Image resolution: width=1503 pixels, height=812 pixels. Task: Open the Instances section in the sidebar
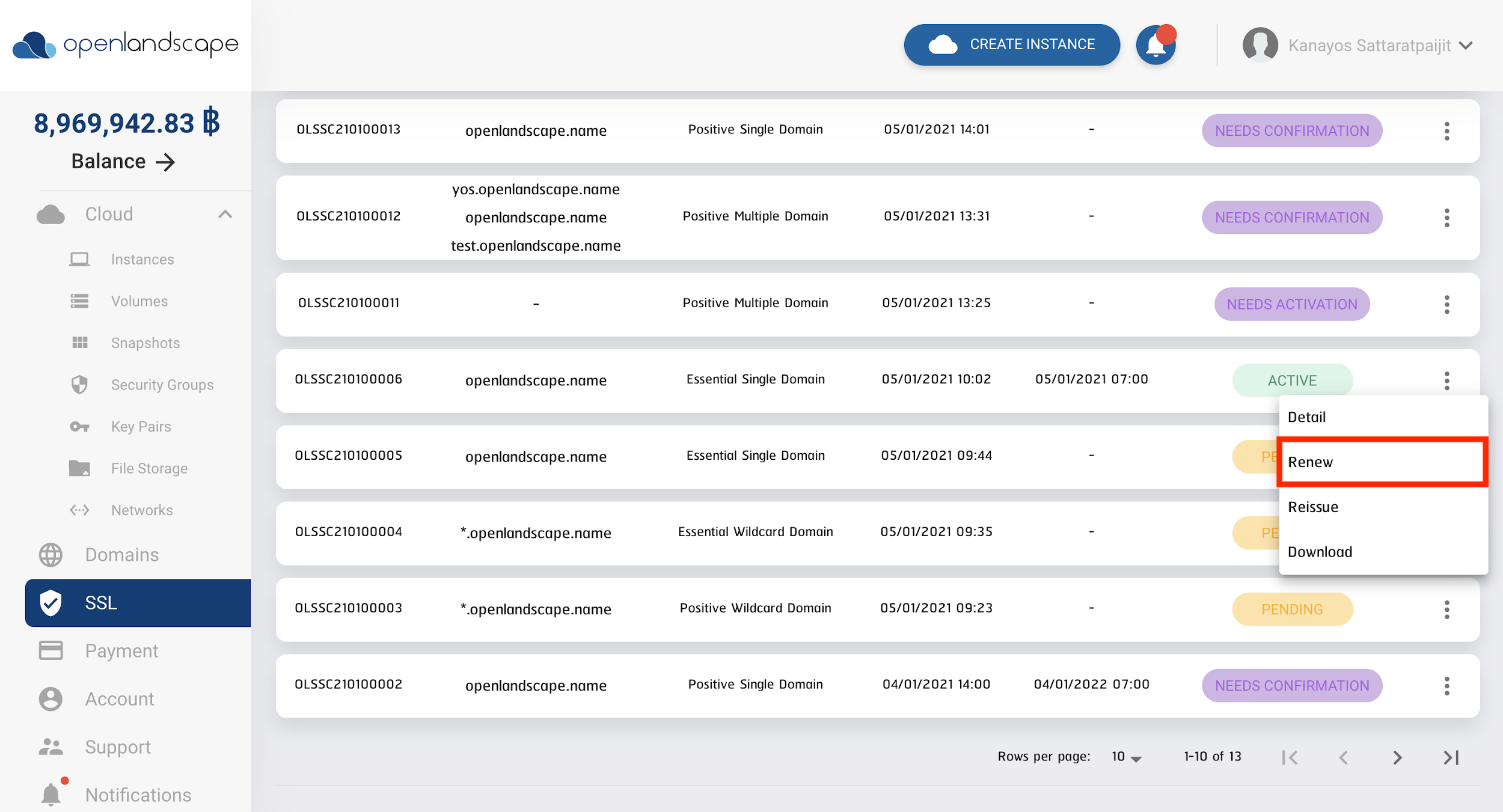click(142, 259)
